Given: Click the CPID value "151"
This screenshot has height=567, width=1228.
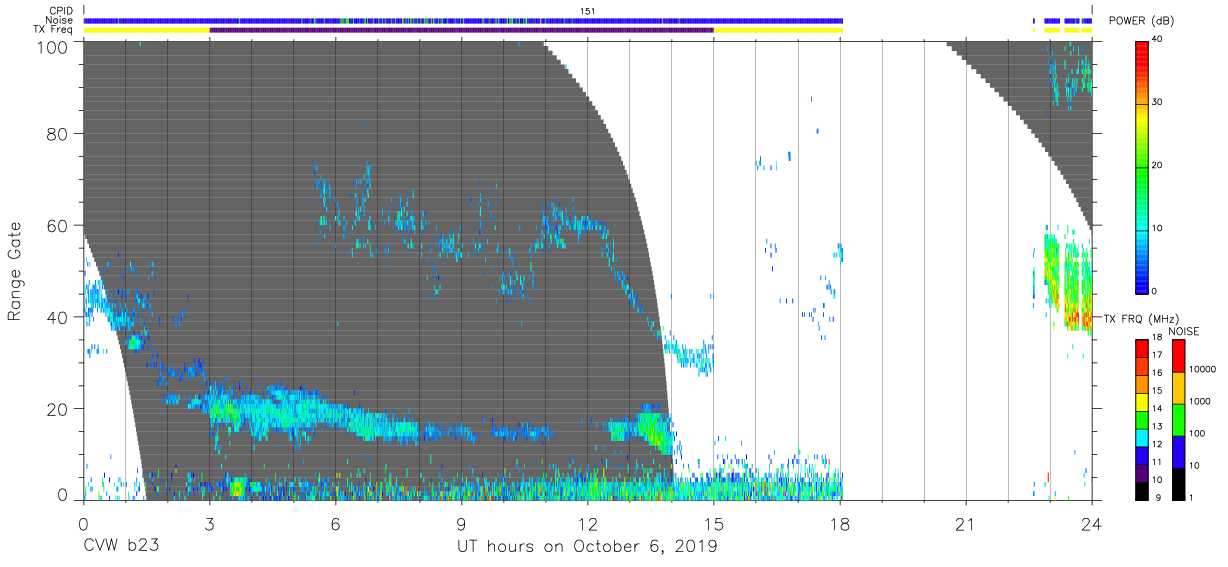Looking at the screenshot, I should 588,11.
